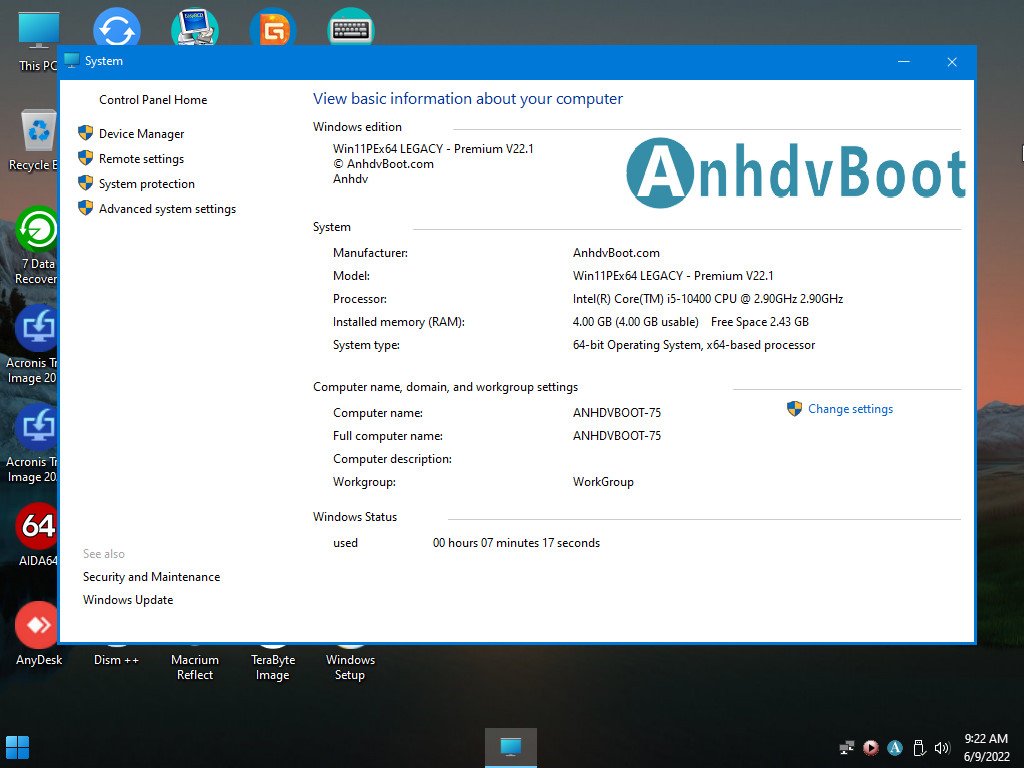1024x768 pixels.
Task: Click on-screen keyboard desktop icon
Action: point(351,27)
